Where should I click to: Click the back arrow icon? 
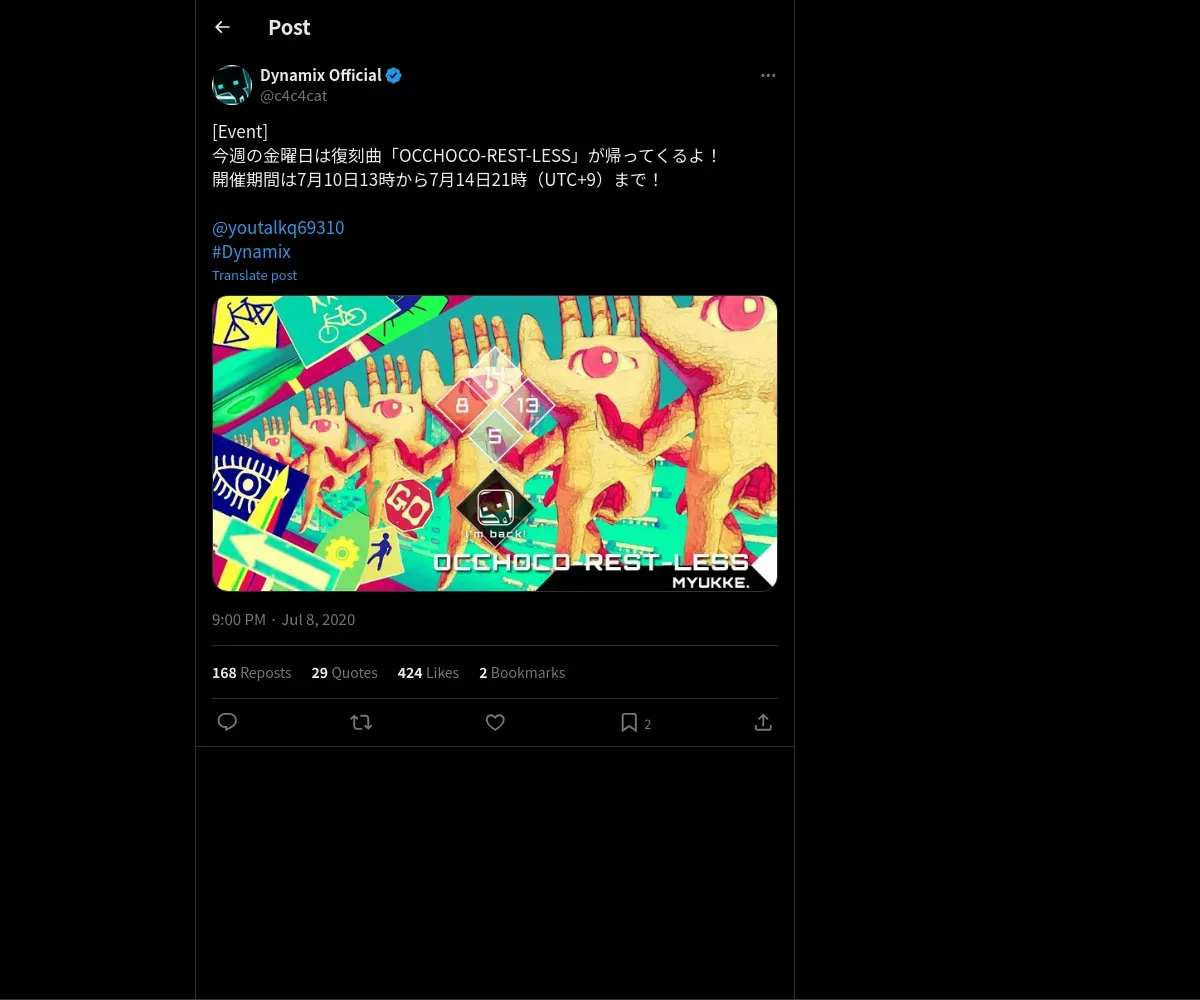(222, 27)
